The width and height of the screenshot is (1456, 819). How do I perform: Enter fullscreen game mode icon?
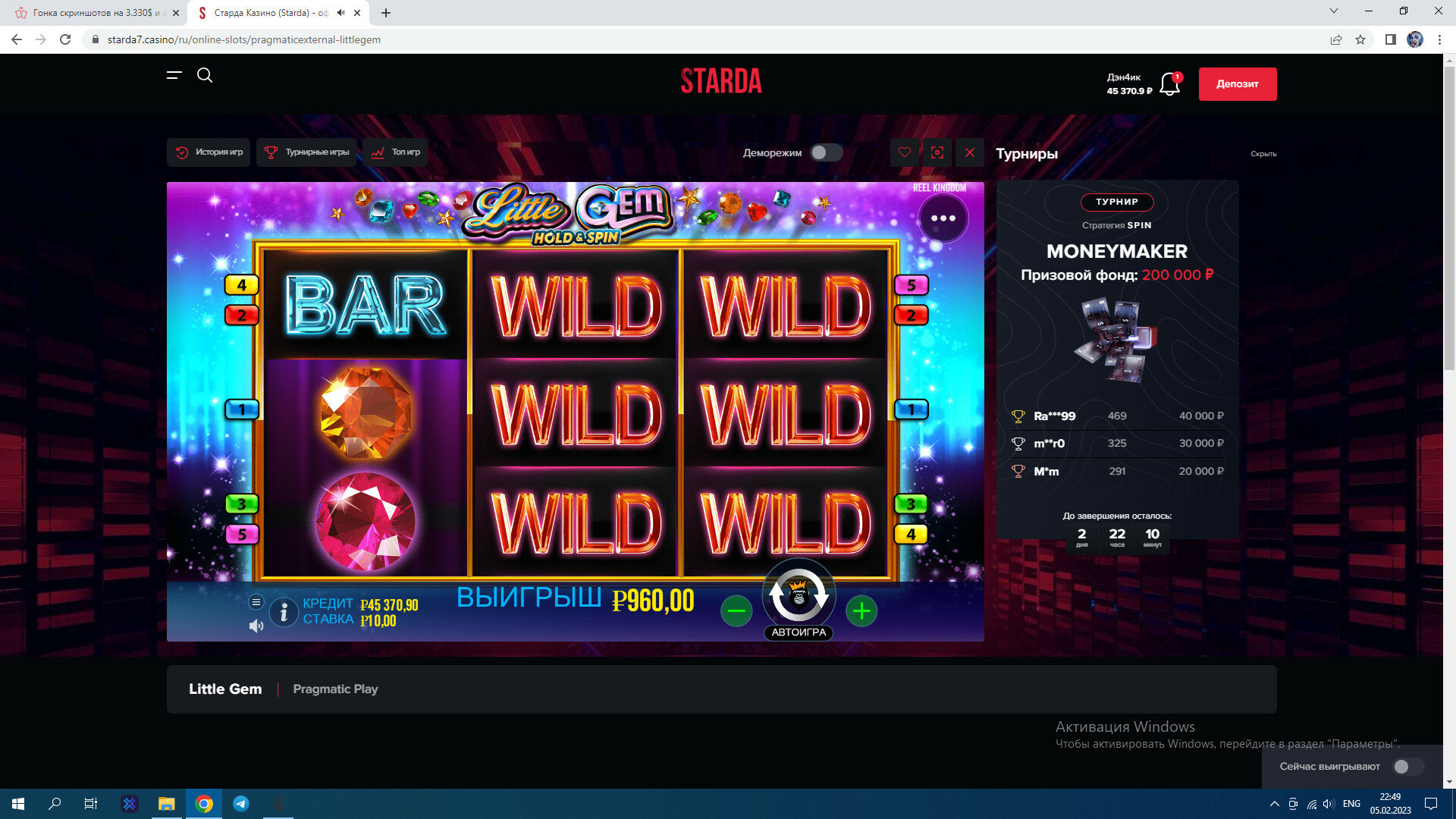click(937, 152)
